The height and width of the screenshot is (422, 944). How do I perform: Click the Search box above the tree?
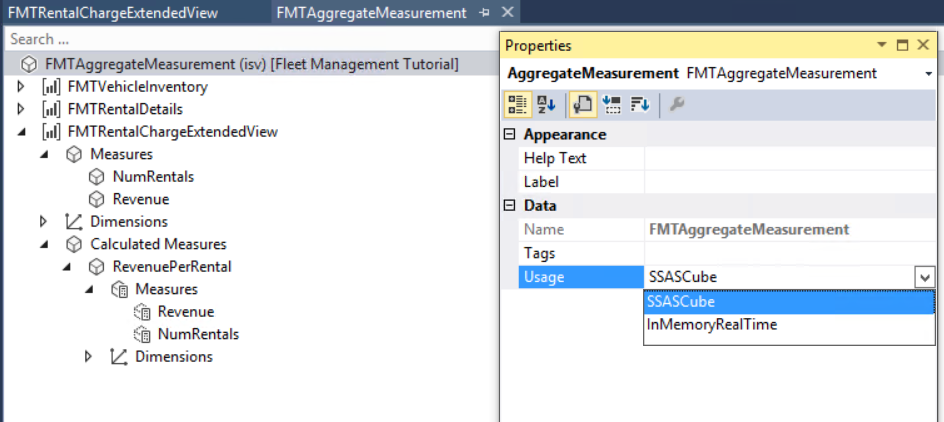tap(250, 39)
